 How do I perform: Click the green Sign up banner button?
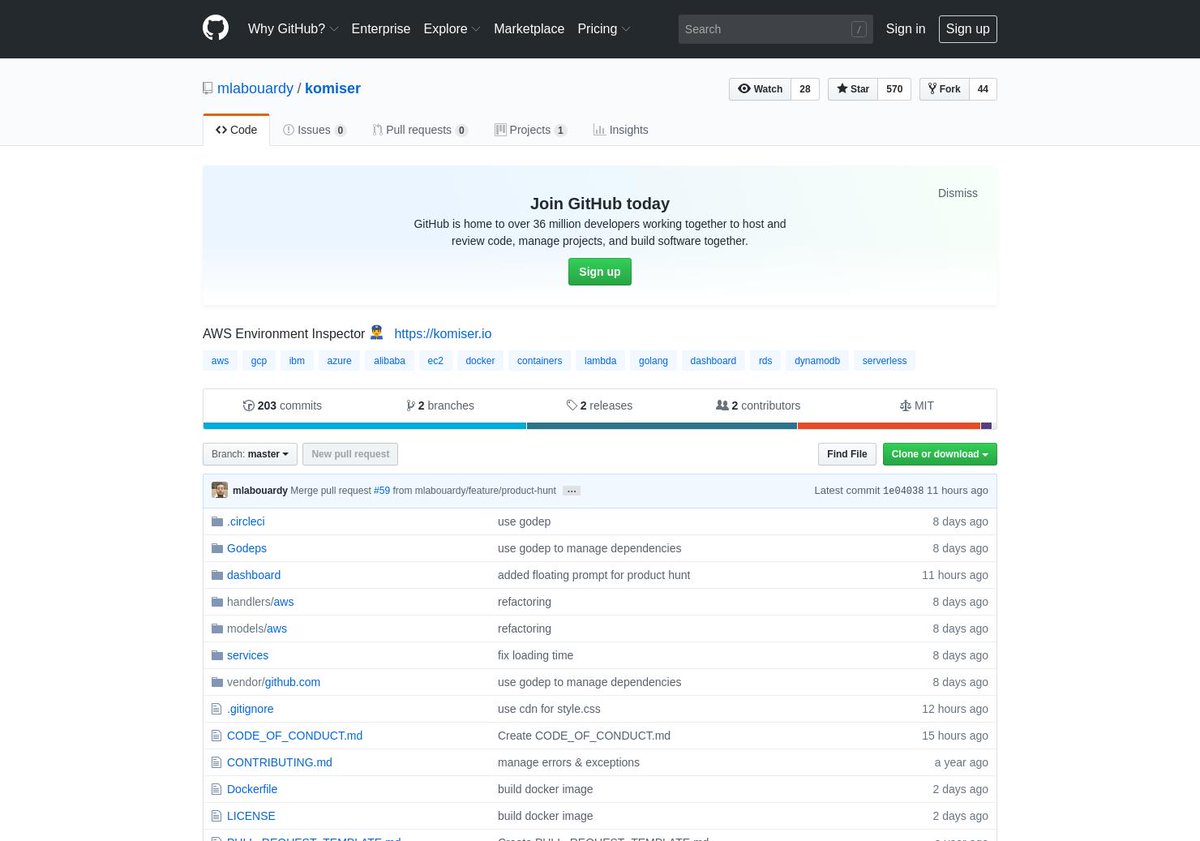pyautogui.click(x=600, y=272)
